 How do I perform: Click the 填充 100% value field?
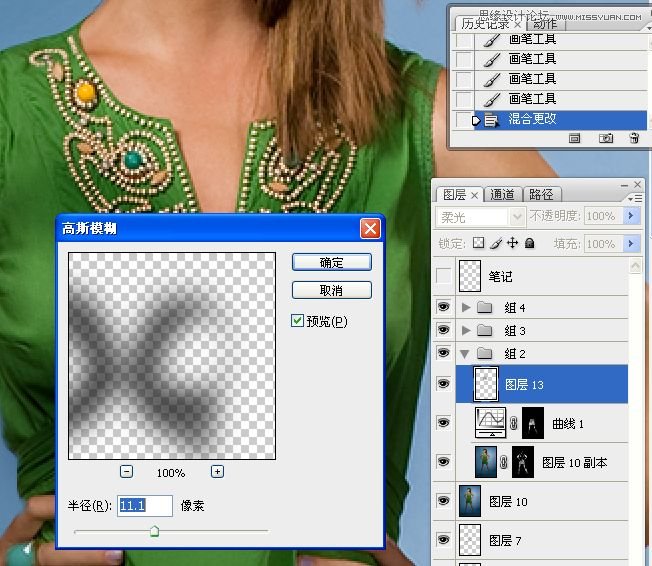point(604,243)
